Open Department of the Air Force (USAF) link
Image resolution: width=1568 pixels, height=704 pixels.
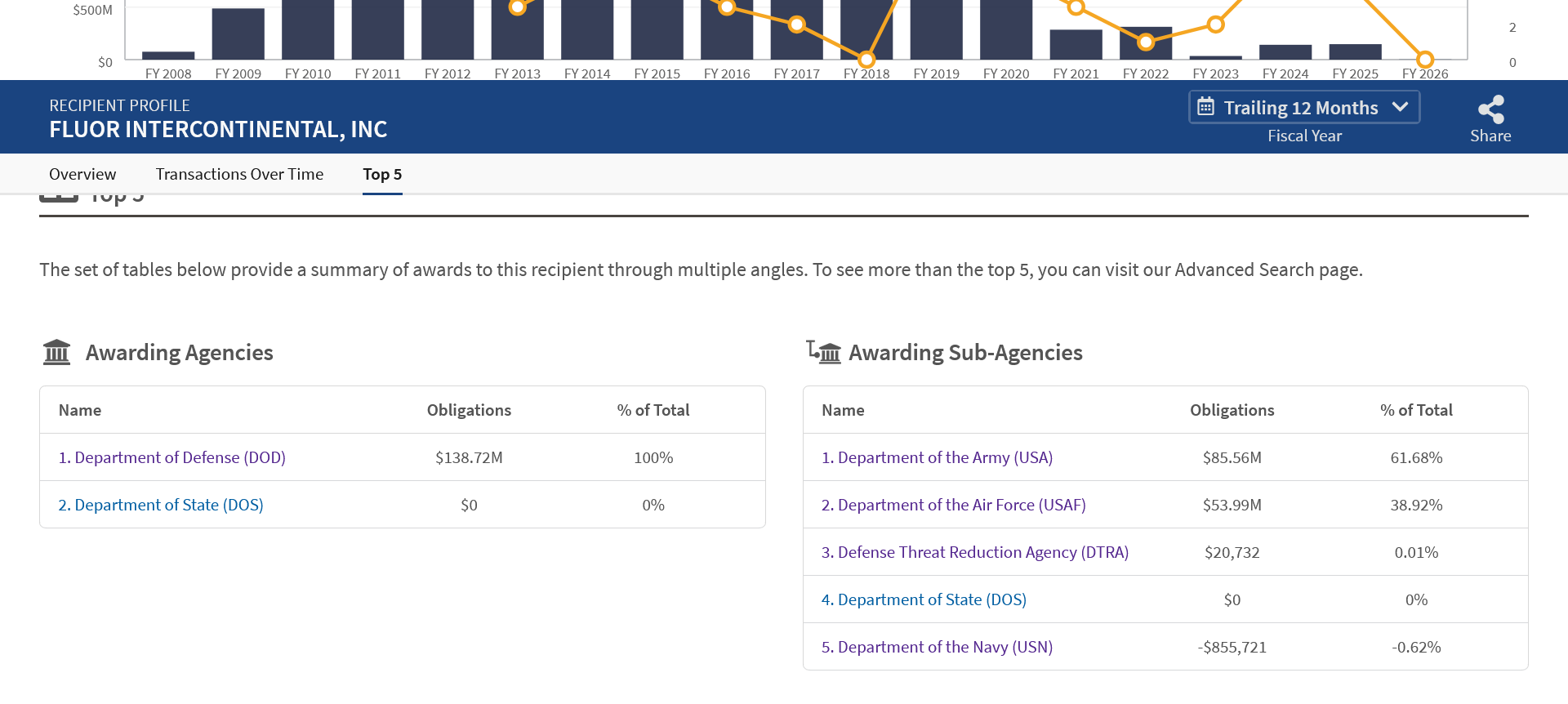(953, 505)
